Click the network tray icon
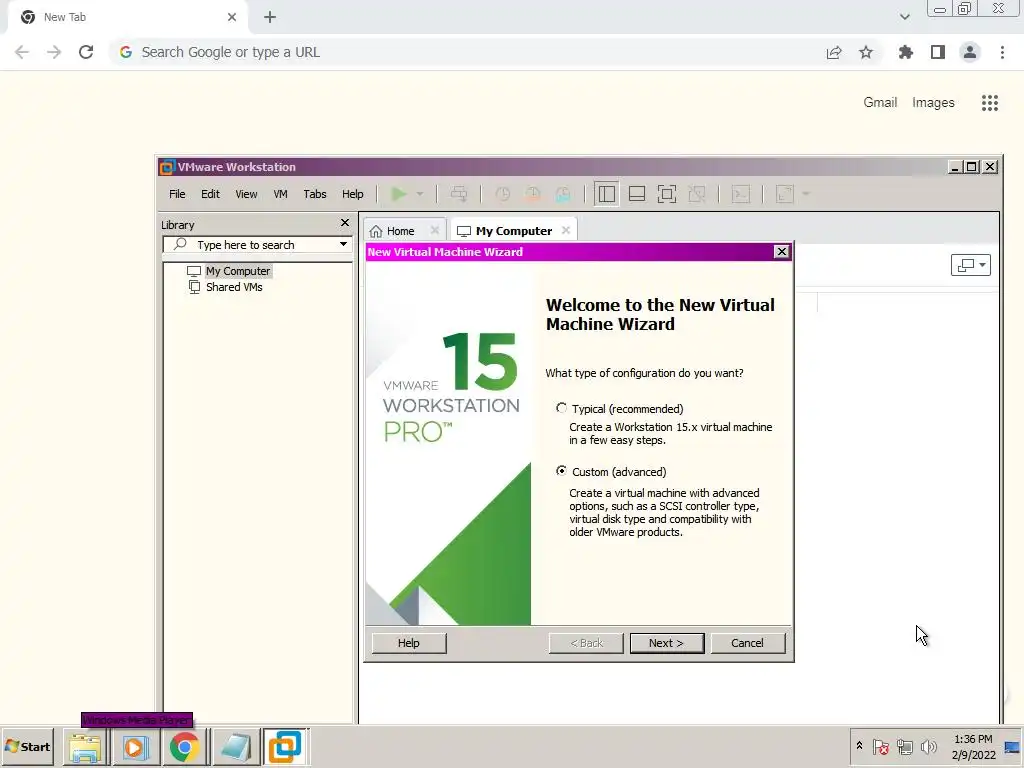 tap(904, 746)
